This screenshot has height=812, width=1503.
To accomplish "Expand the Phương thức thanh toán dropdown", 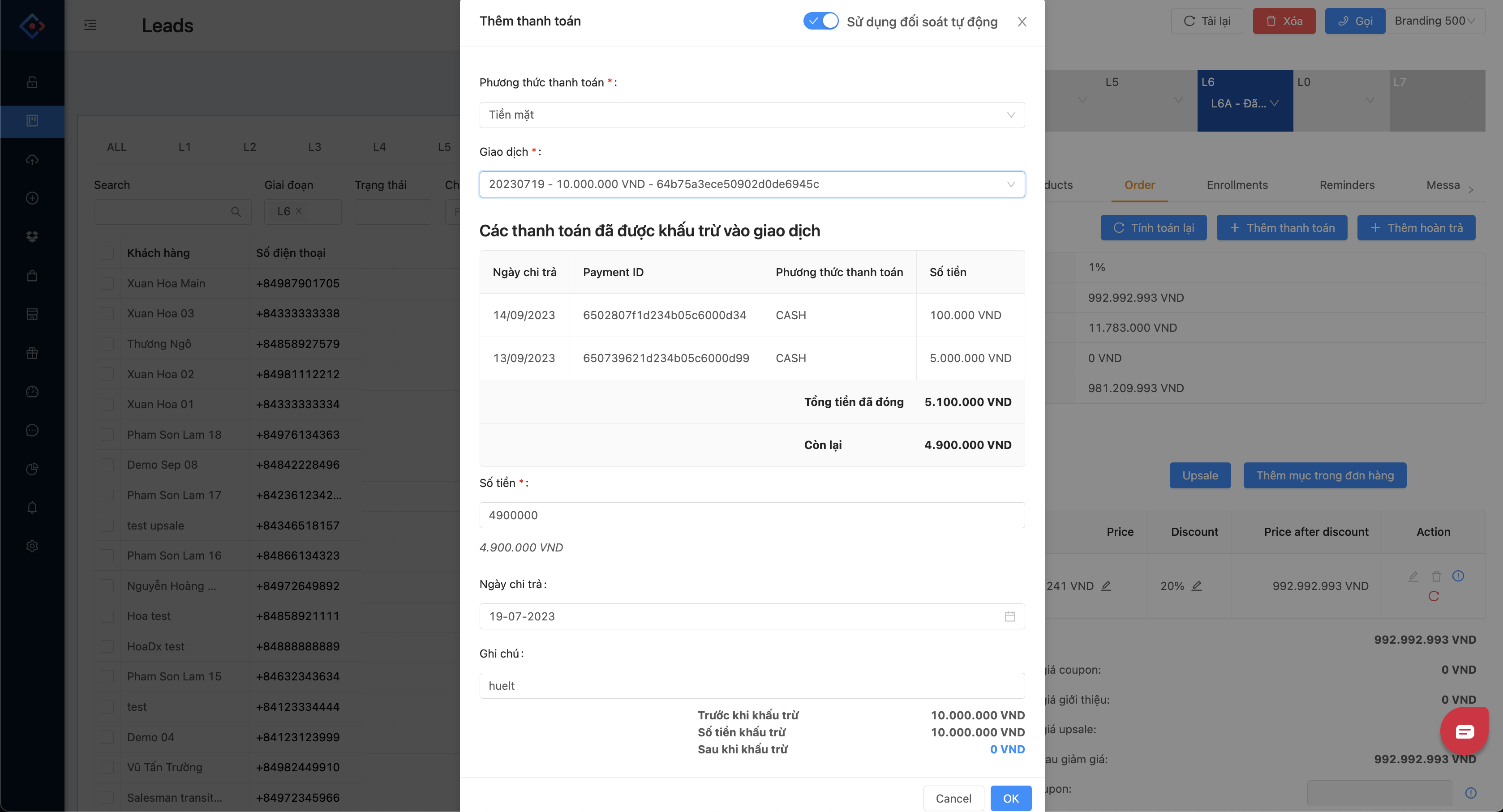I will [751, 115].
